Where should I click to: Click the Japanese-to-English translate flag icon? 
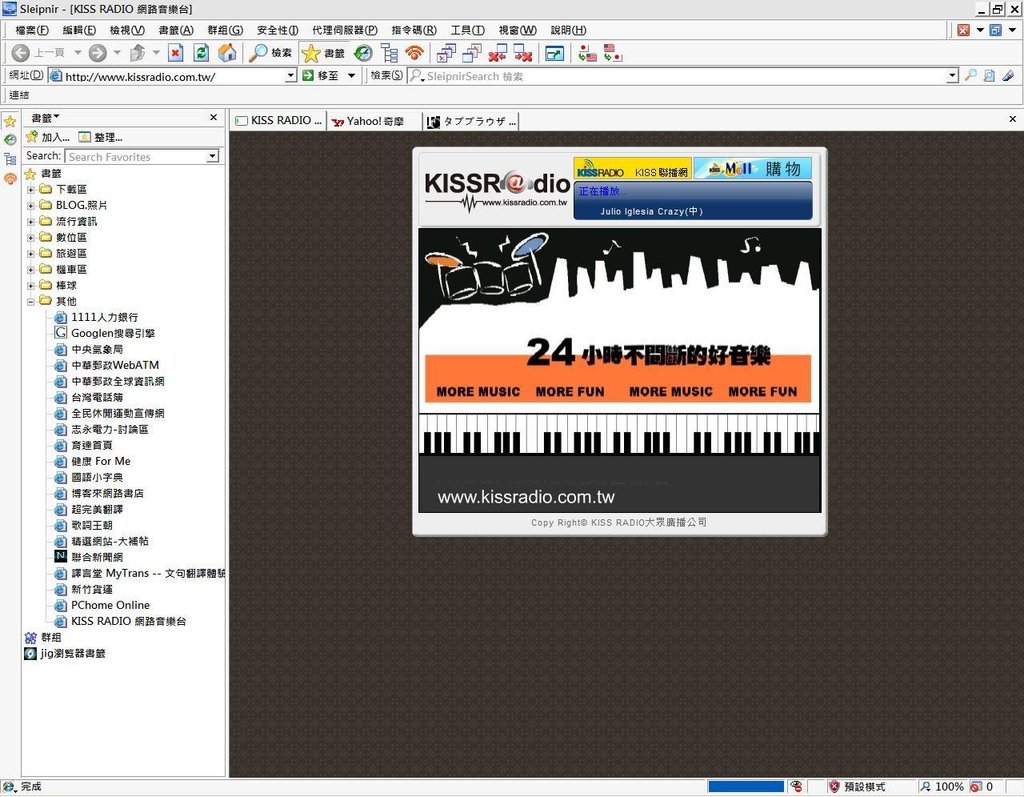pyautogui.click(x=588, y=53)
